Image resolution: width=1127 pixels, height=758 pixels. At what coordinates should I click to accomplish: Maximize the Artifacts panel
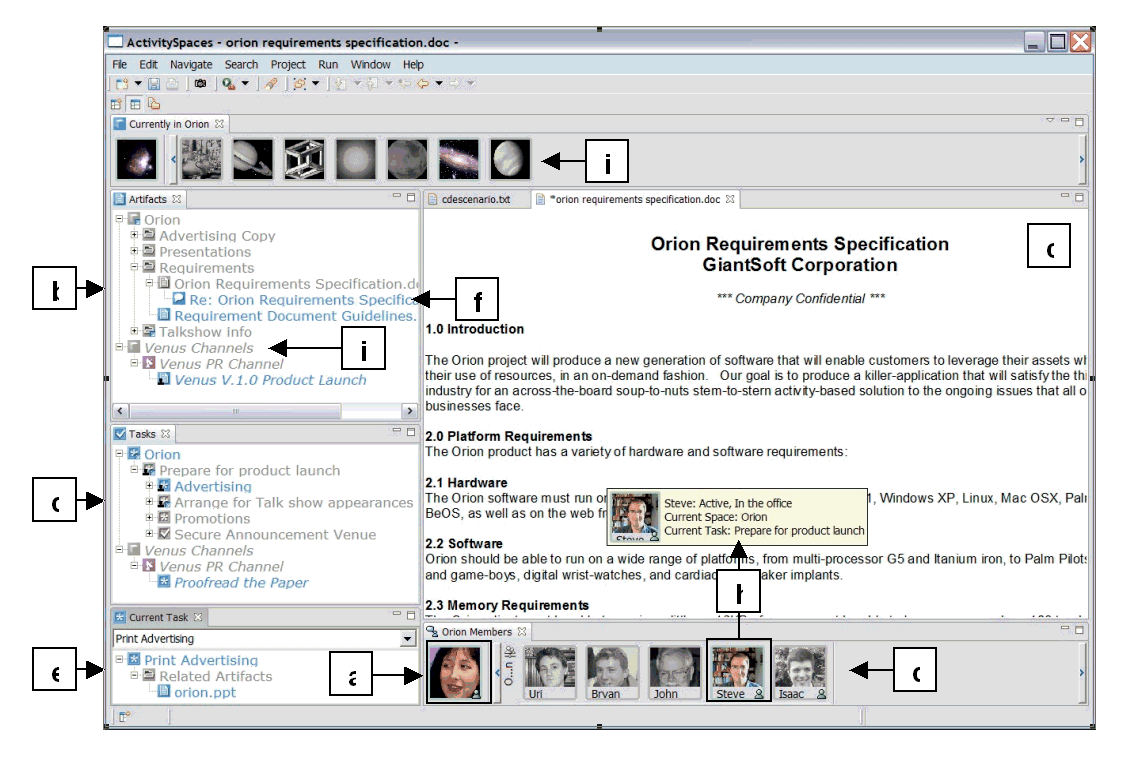point(411,198)
